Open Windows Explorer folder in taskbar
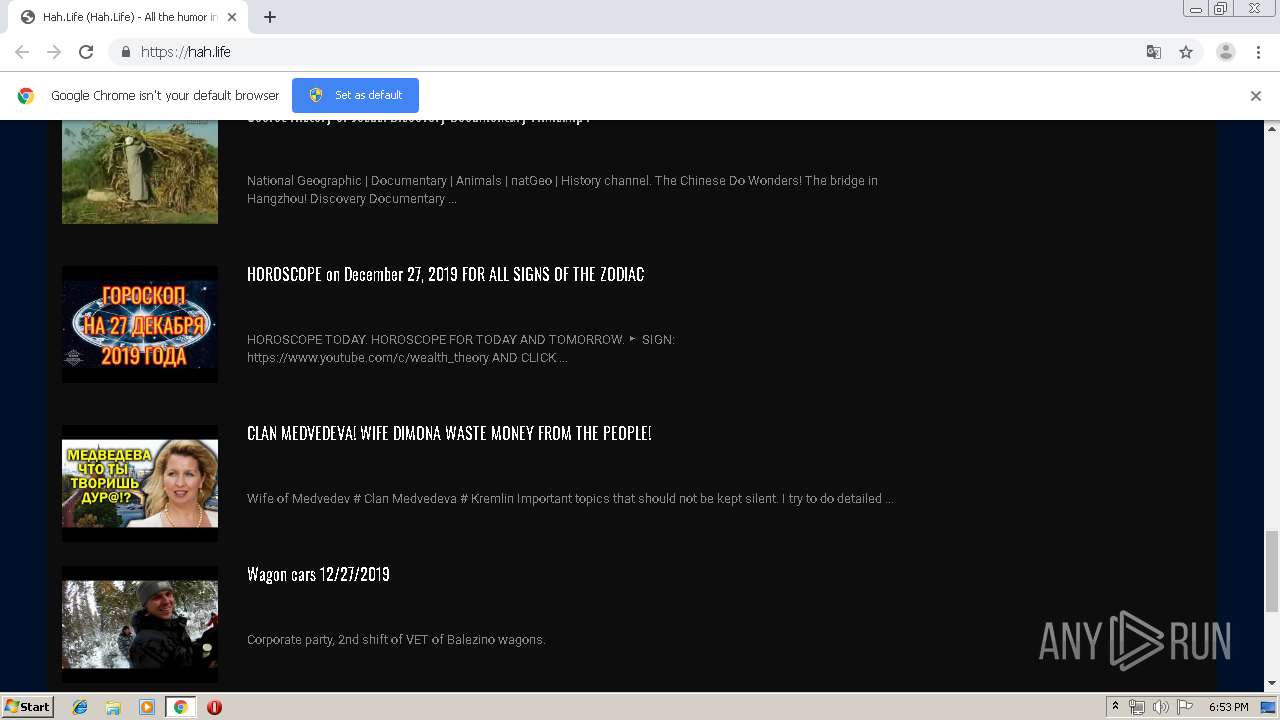This screenshot has width=1280, height=720. click(113, 707)
